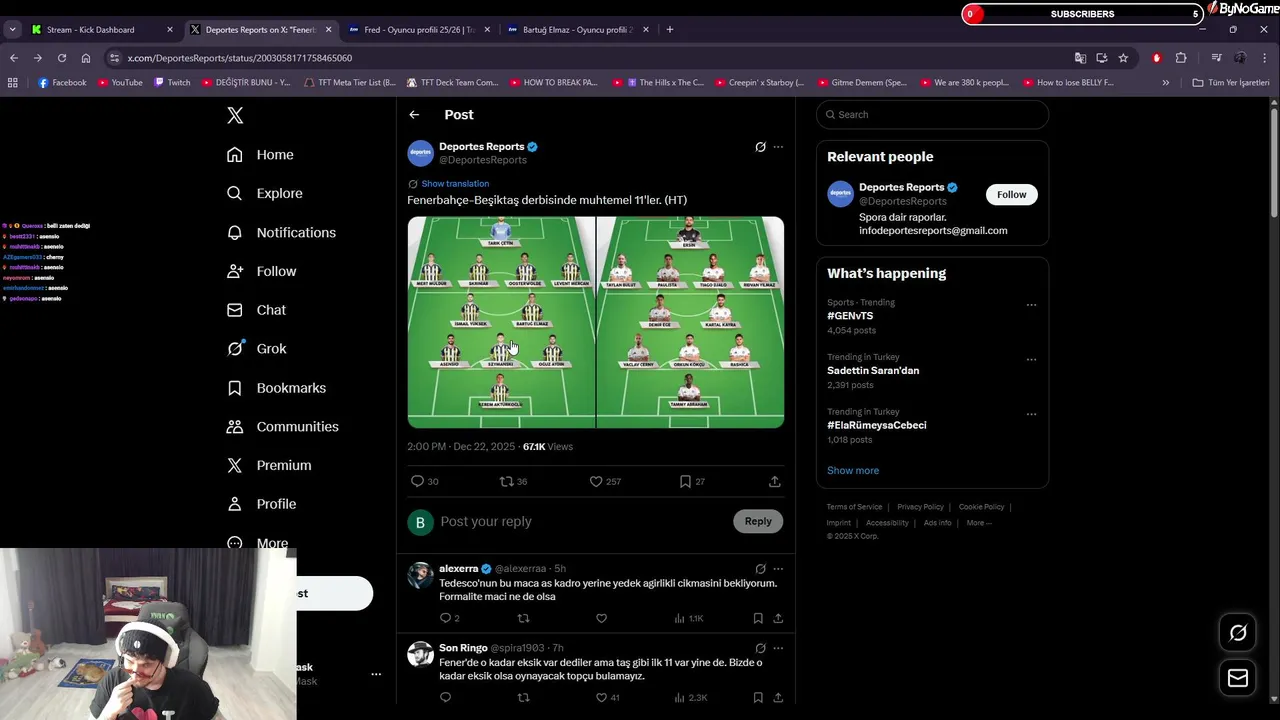This screenshot has width=1280, height=720.
Task: Open Privacy Policy link
Action: (920, 507)
